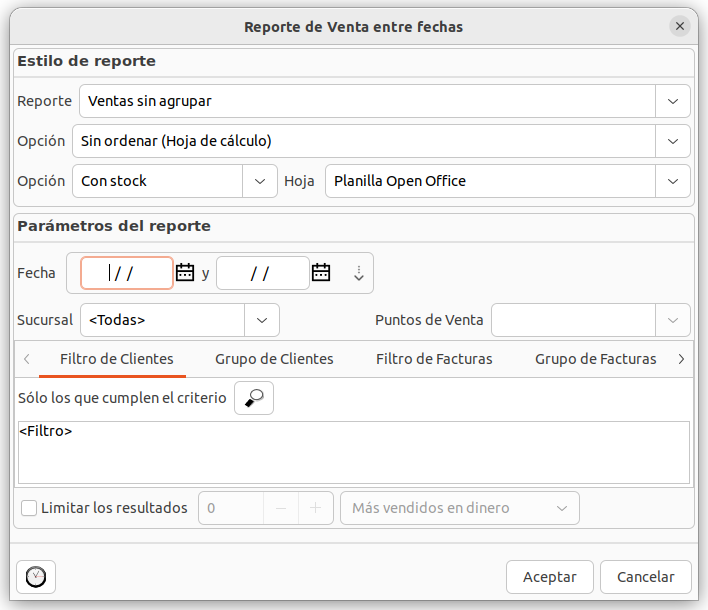This screenshot has width=708, height=610.
Task: Expand the 'Con stock' option dropdown
Action: pyautogui.click(x=260, y=181)
